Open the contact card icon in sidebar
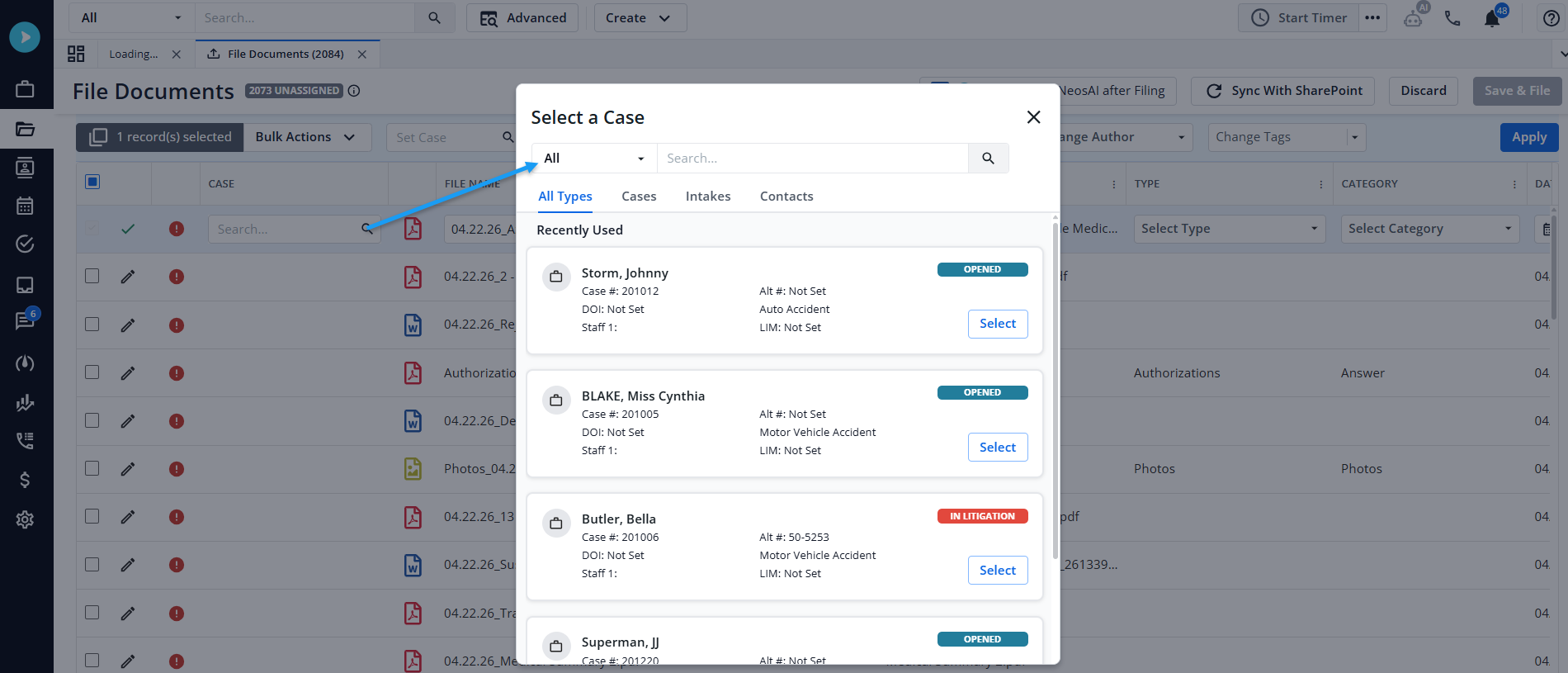The width and height of the screenshot is (1568, 673). pos(25,168)
